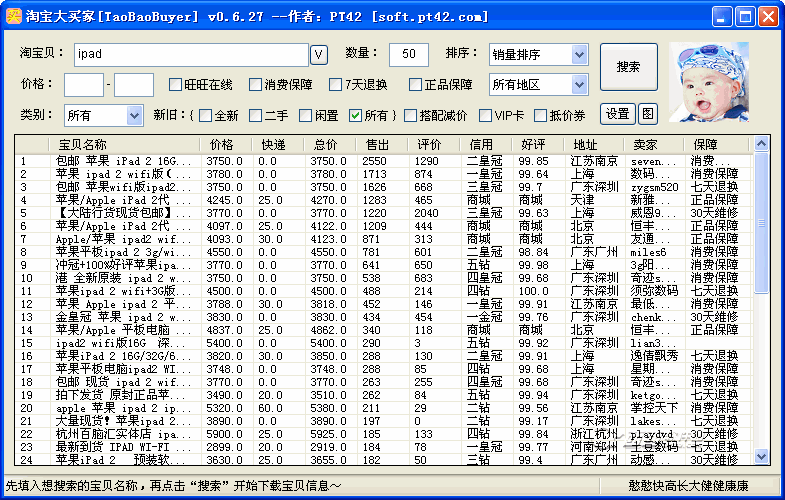
Task: Select row 19 '拍下发货 原封正品苹...'
Action: (383, 395)
